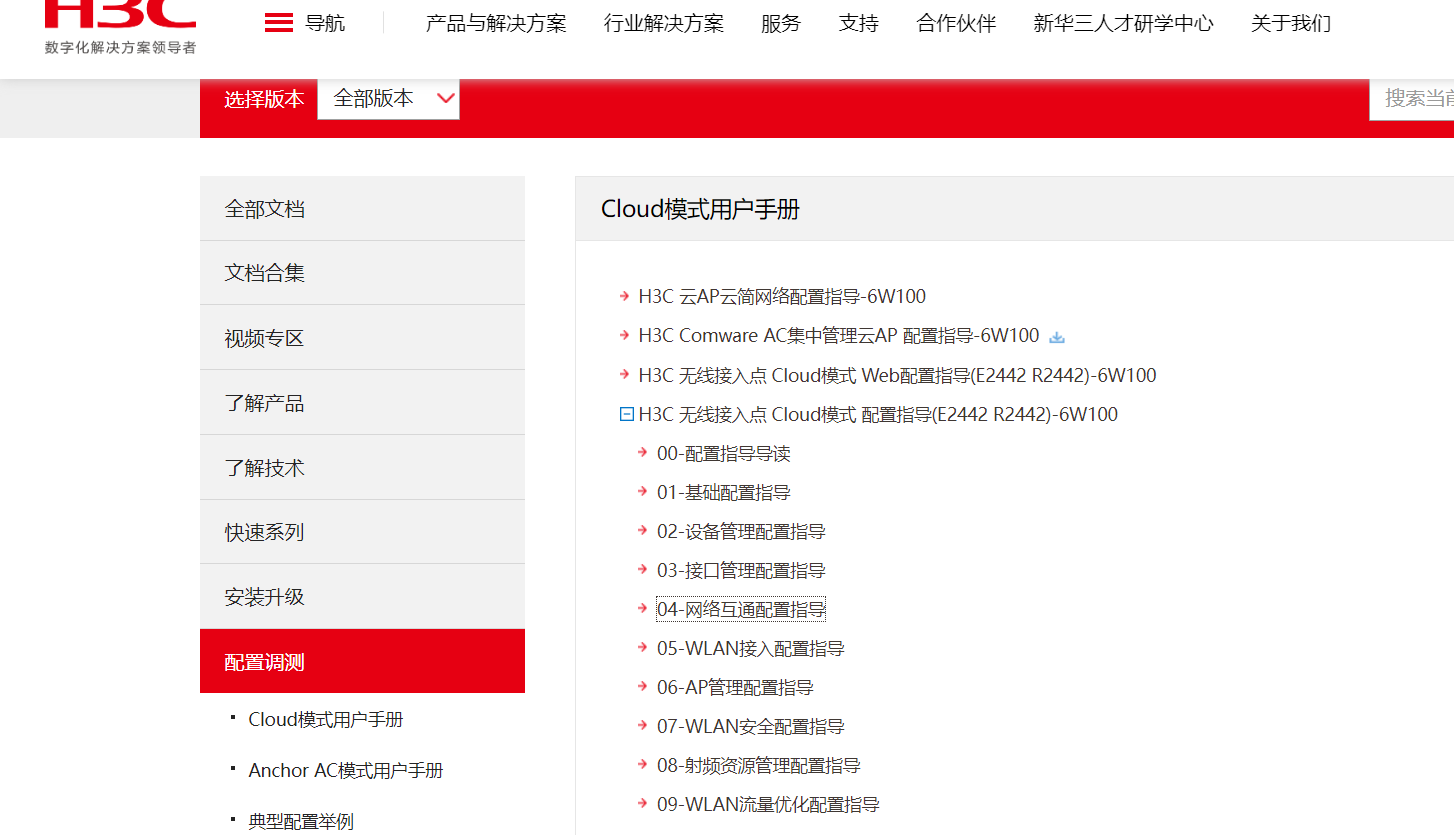Open 01-基础配置指导

click(724, 493)
